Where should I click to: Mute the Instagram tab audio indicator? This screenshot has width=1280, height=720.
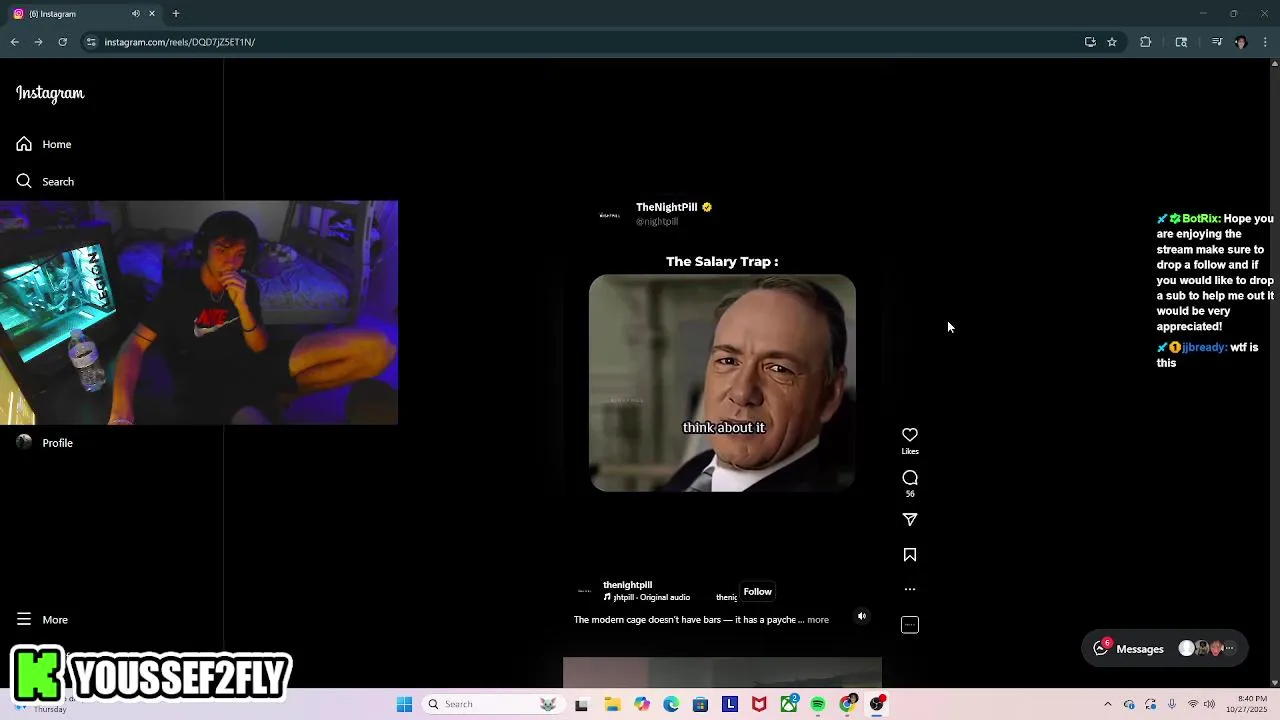[136, 14]
